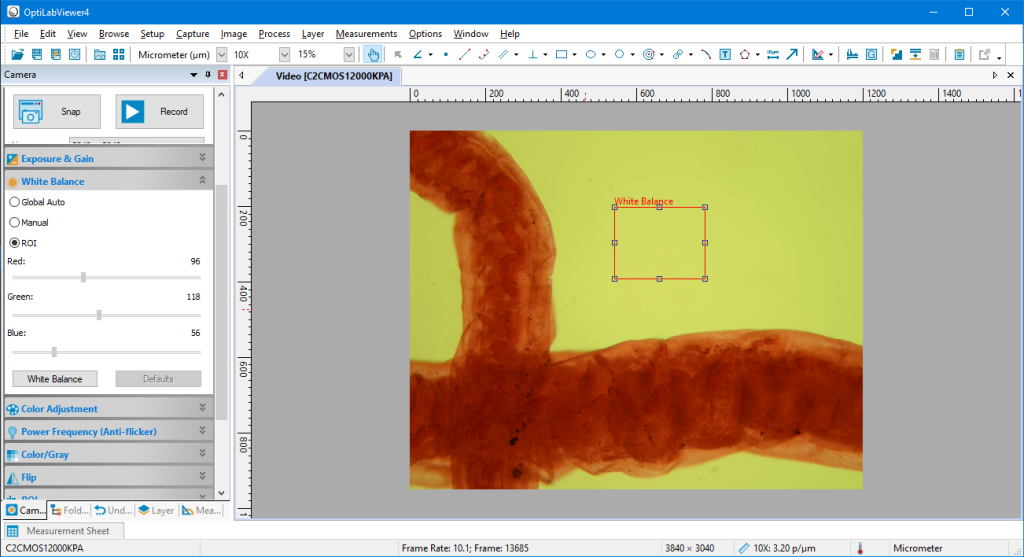Open the File menu

tap(21, 33)
